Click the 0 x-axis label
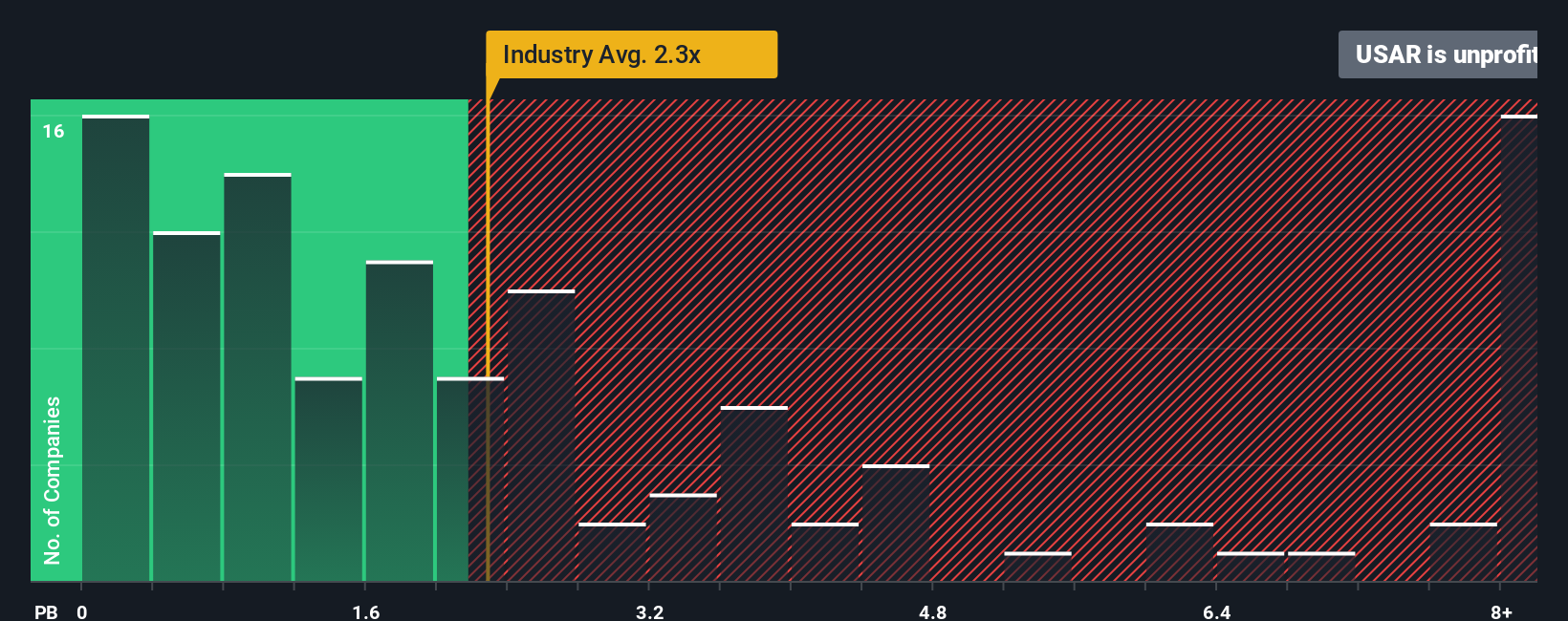Image resolution: width=1568 pixels, height=621 pixels. [82, 611]
